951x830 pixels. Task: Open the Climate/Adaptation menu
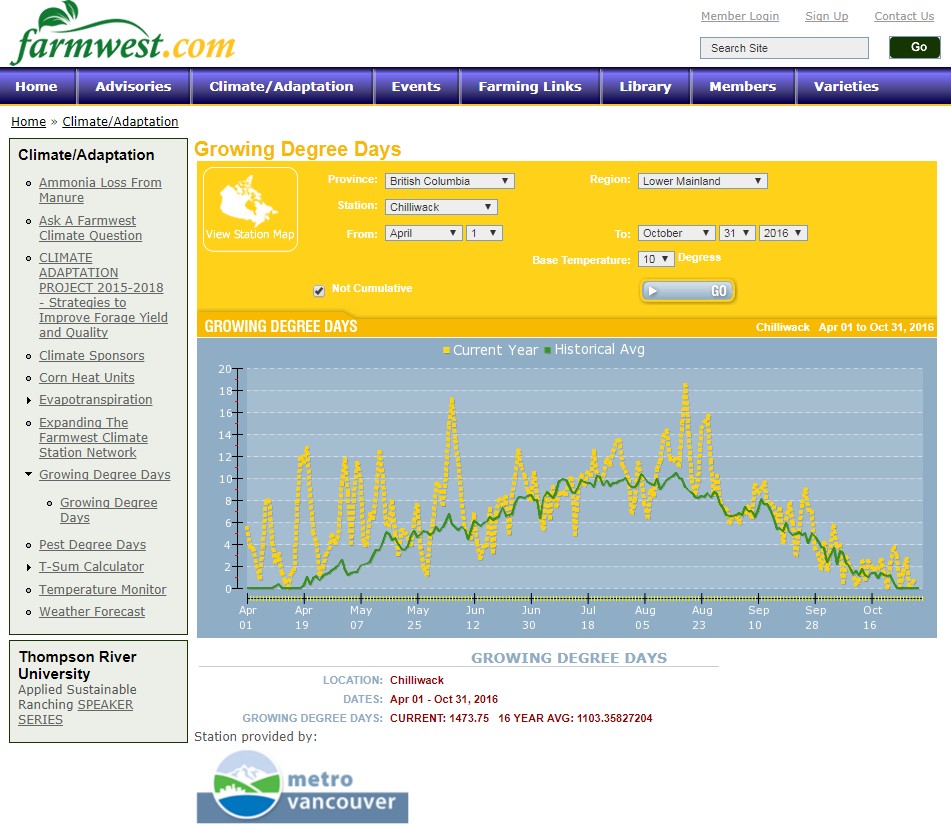pyautogui.click(x=281, y=87)
